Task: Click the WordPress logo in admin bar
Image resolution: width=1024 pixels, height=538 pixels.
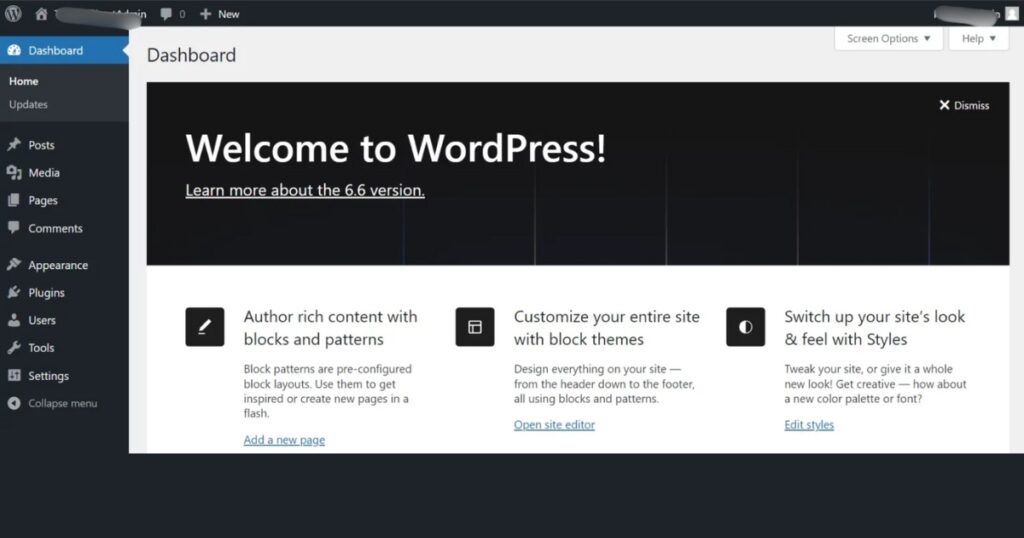Action: click(x=13, y=14)
